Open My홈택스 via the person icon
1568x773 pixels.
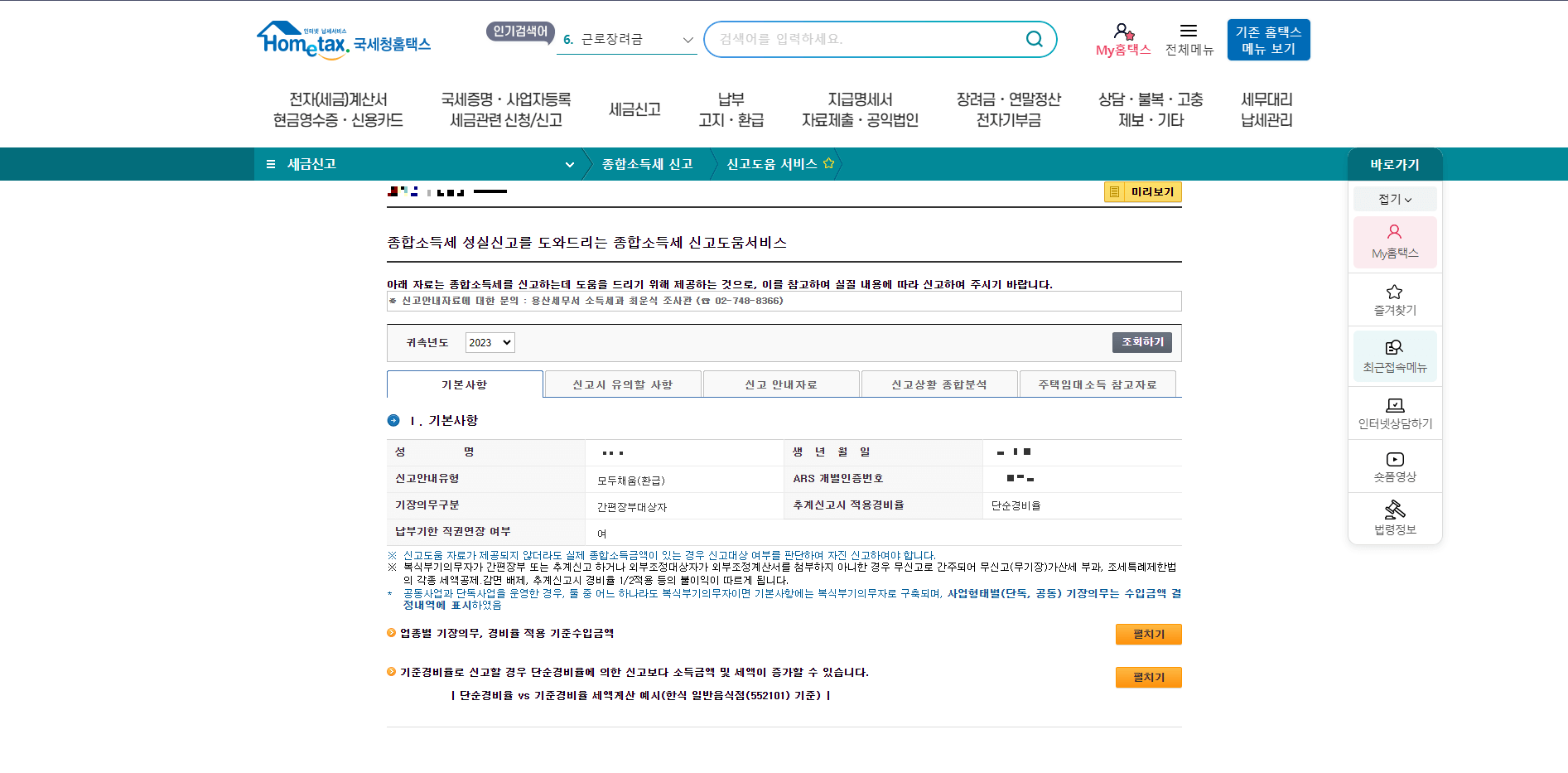point(1122,31)
